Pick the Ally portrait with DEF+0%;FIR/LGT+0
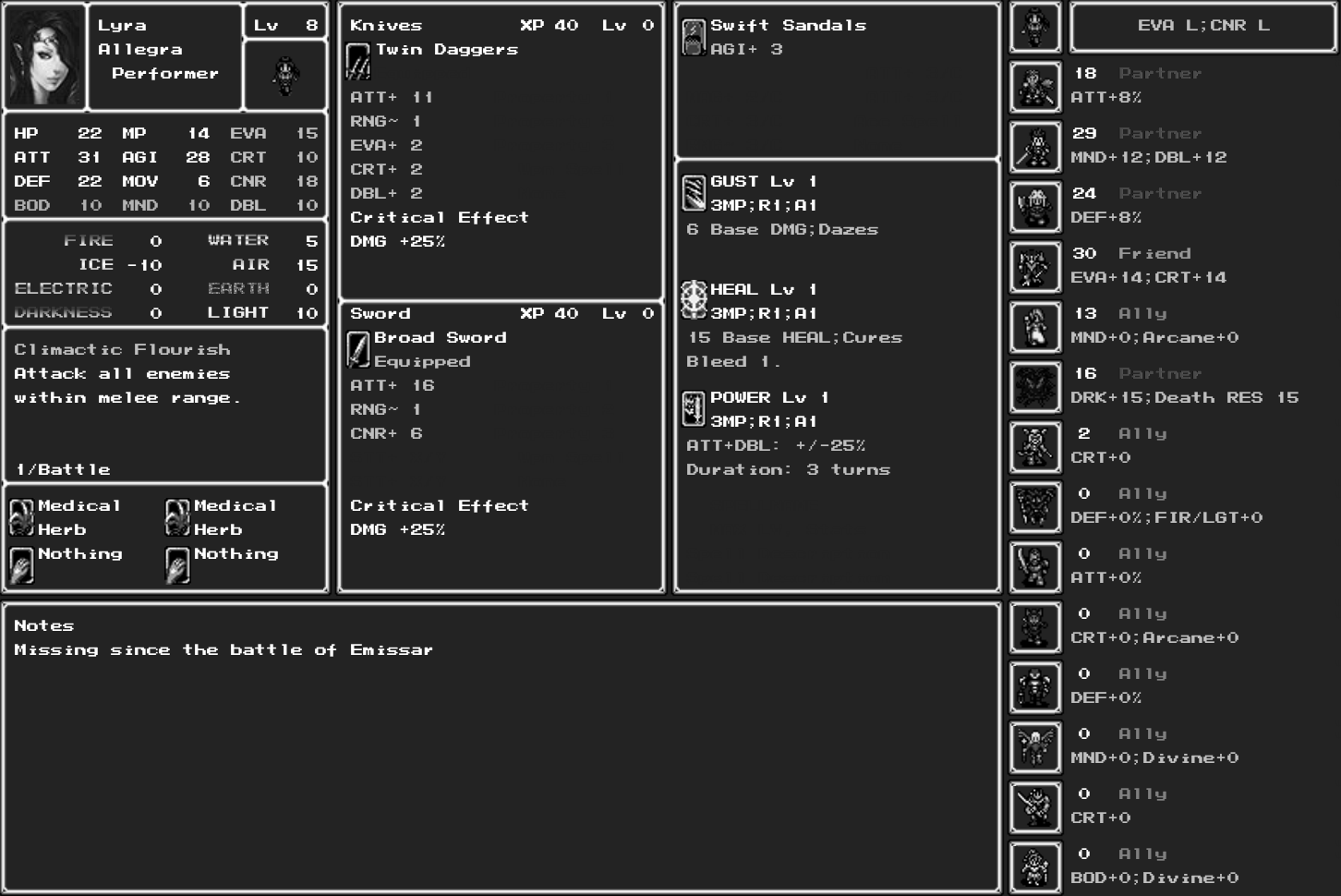This screenshot has width=1341, height=896. pos(1034,507)
